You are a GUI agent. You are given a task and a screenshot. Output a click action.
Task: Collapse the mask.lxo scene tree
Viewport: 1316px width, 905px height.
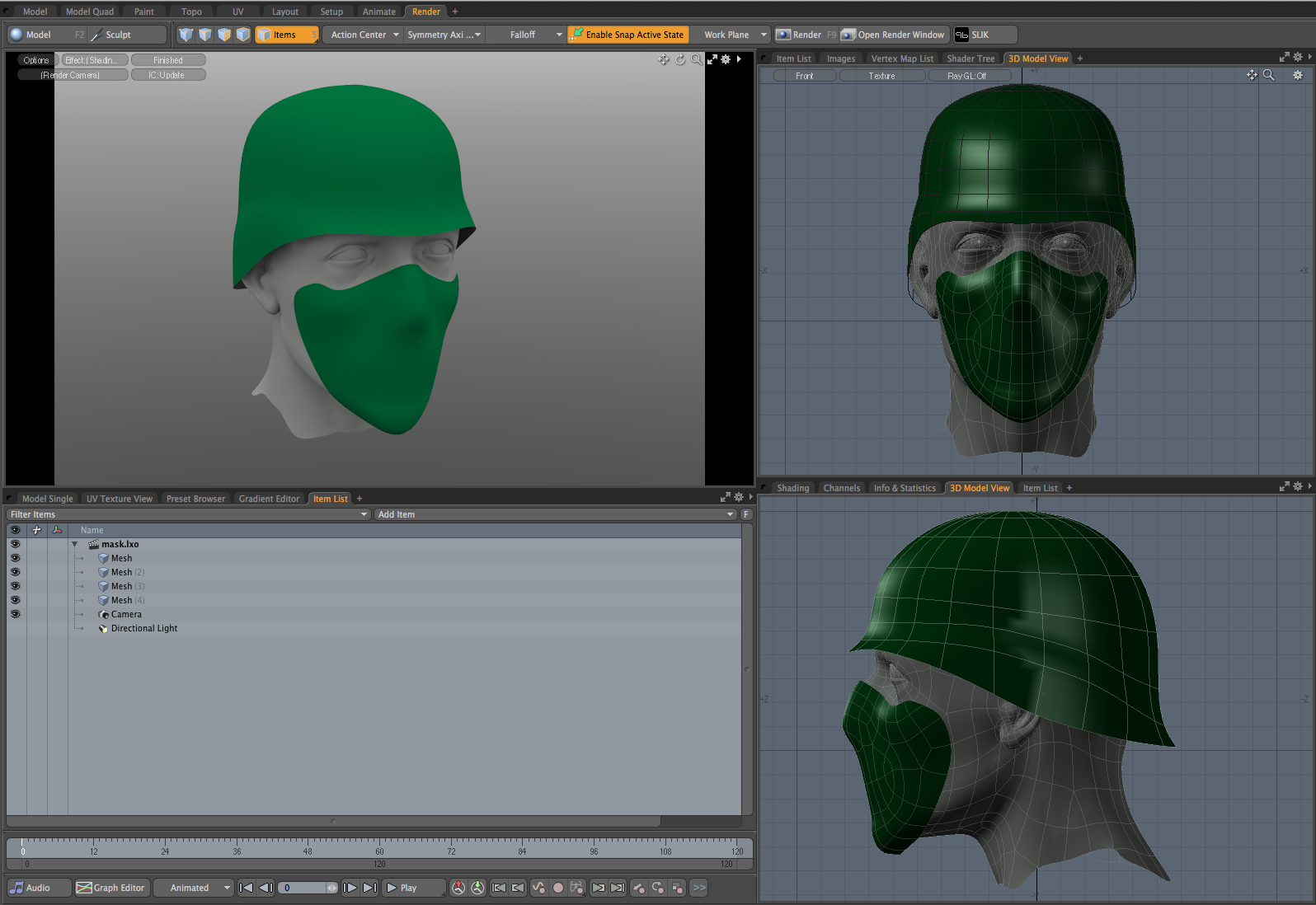75,544
